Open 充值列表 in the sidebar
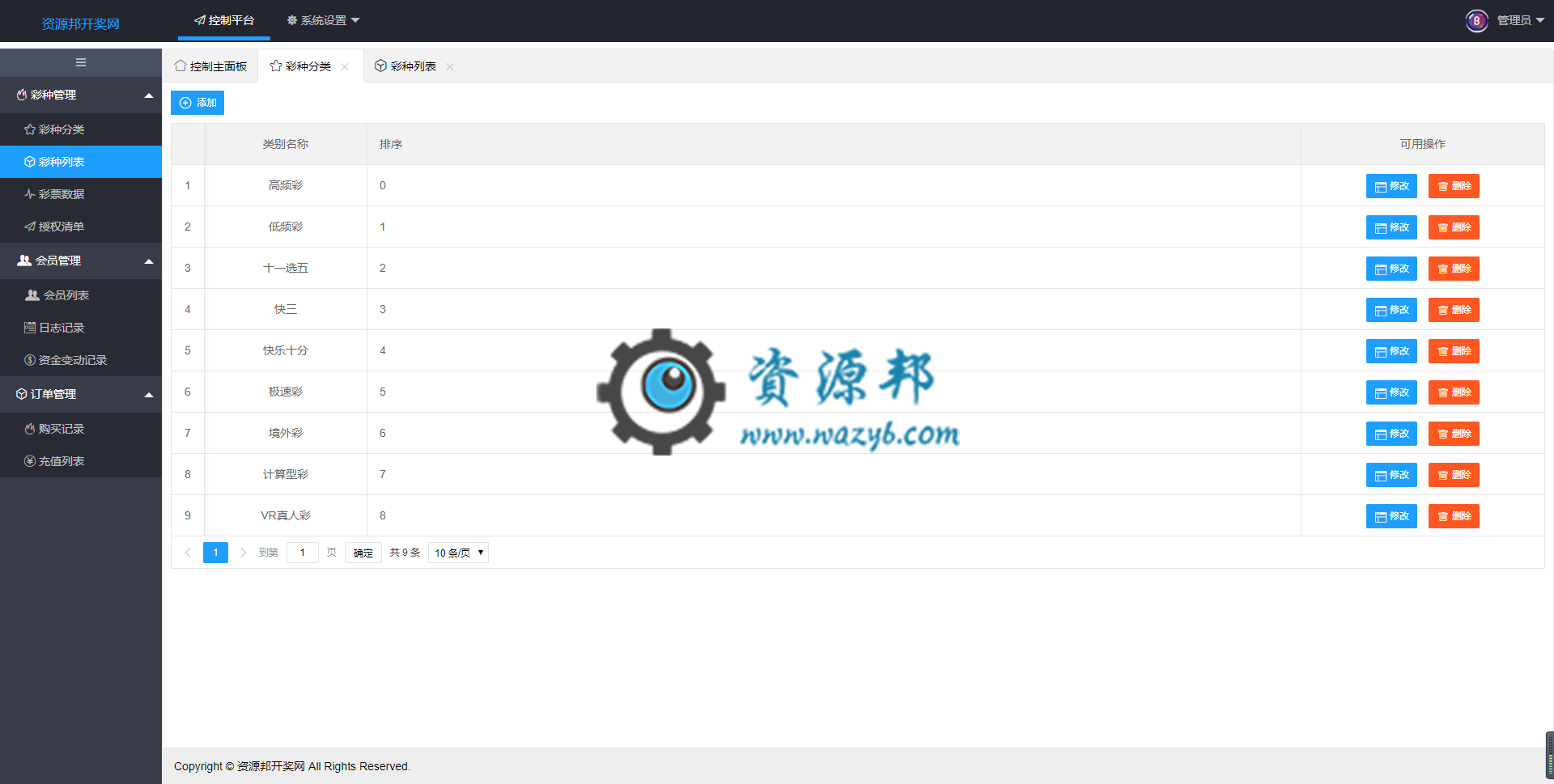 81,461
